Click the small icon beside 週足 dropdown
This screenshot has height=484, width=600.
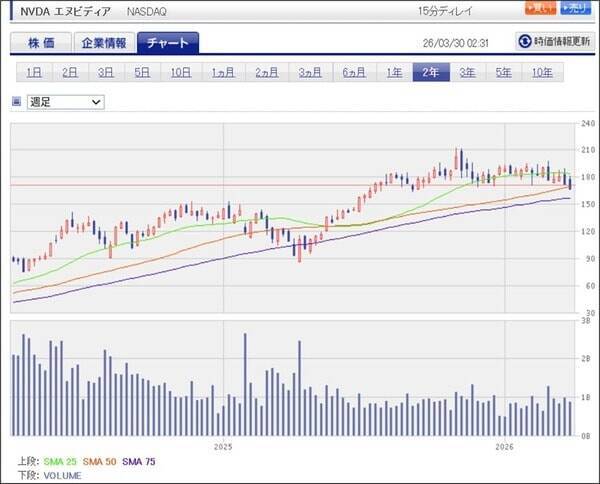click(x=16, y=101)
